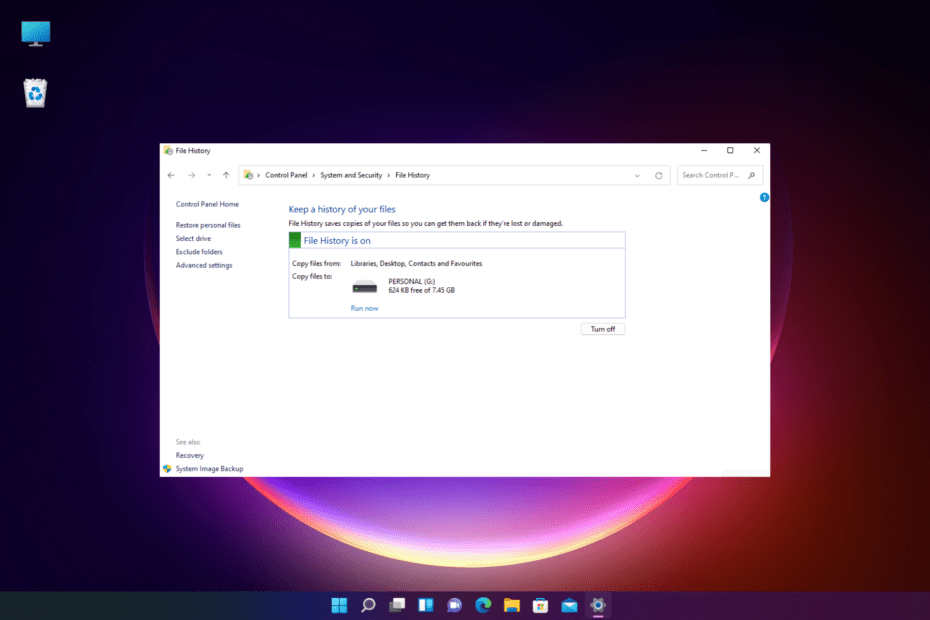Open Restore personal files
This screenshot has height=620, width=930.
point(208,225)
